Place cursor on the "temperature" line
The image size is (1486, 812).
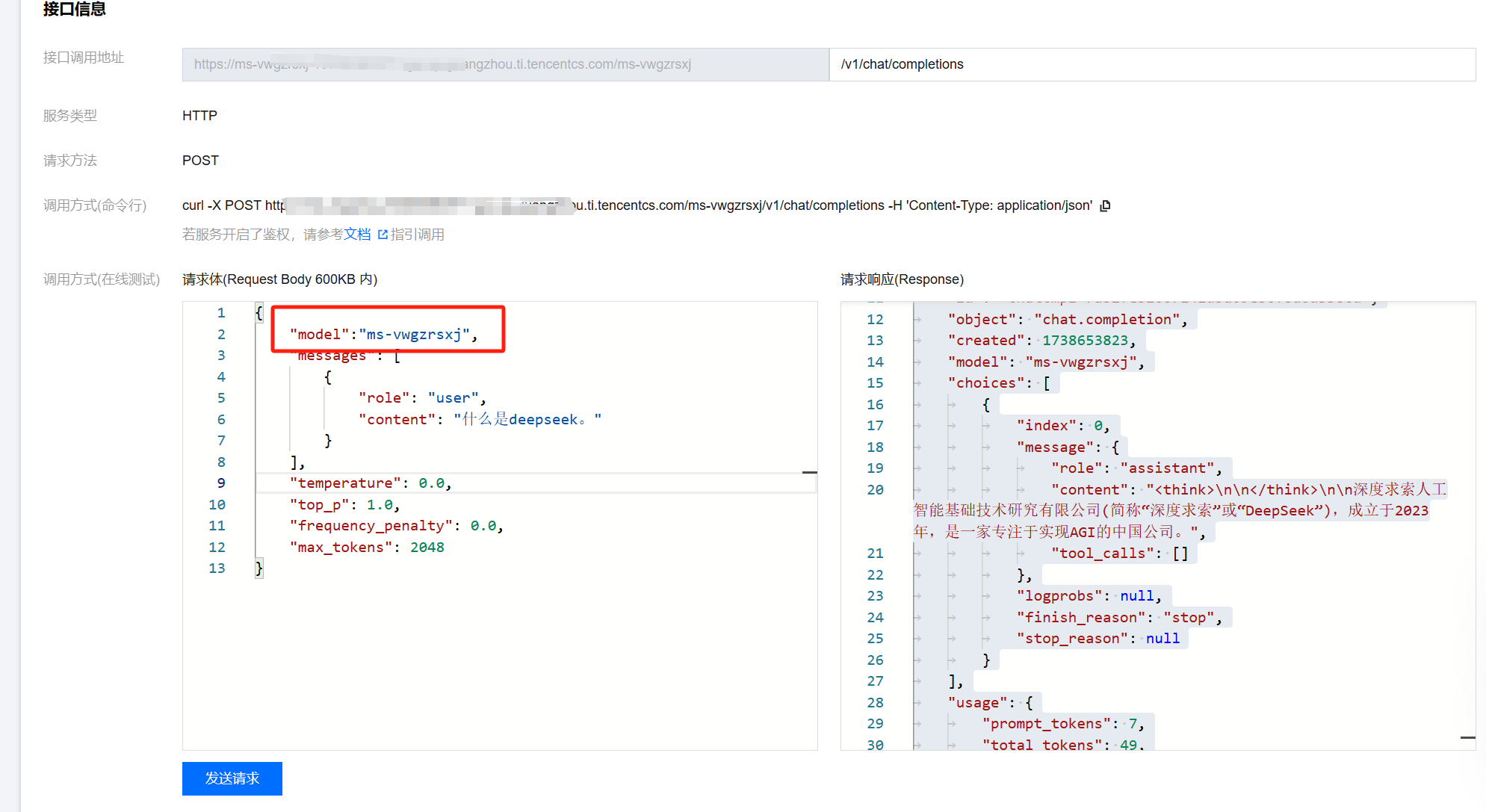pos(371,483)
